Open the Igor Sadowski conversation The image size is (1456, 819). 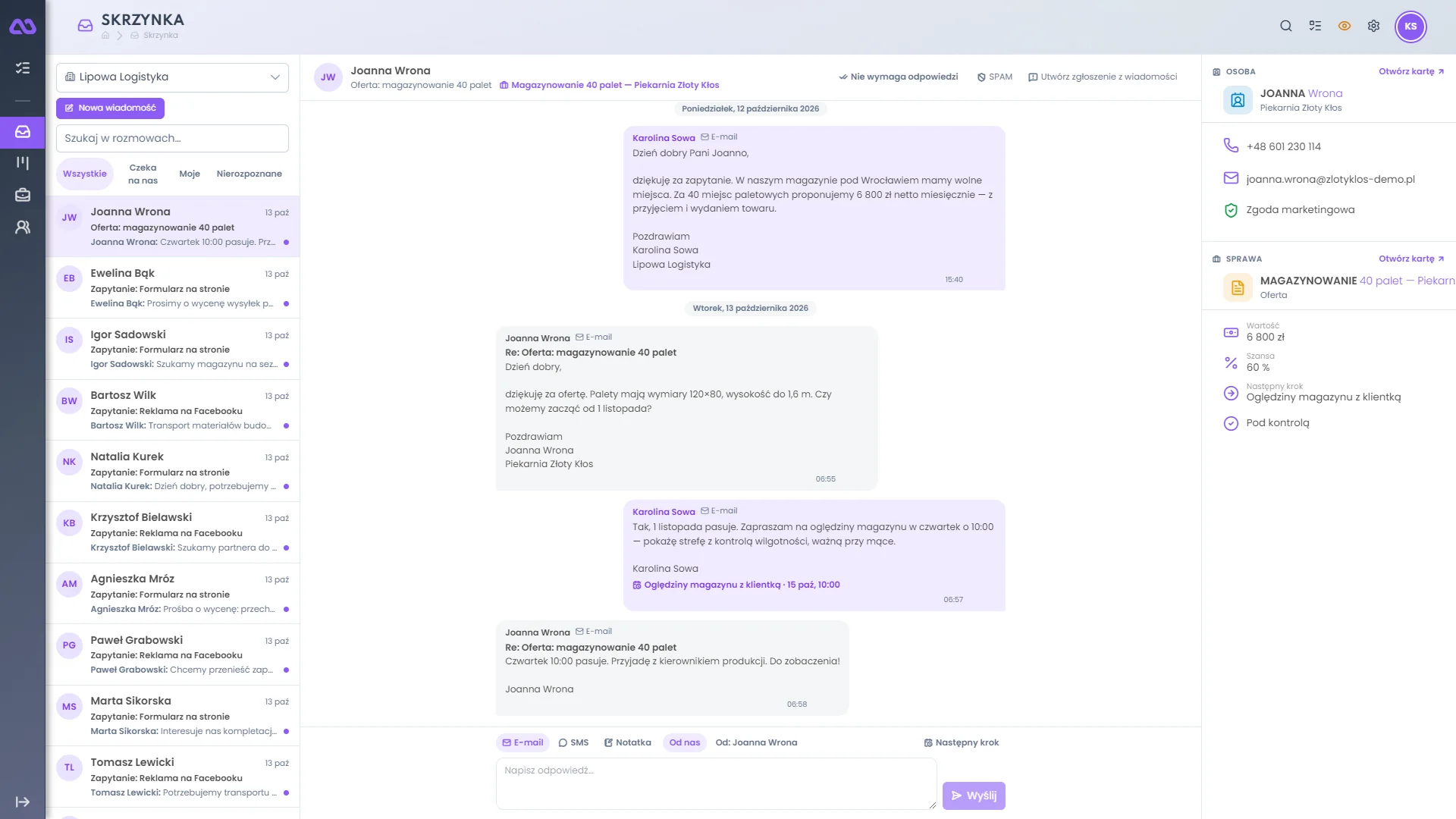pos(173,349)
